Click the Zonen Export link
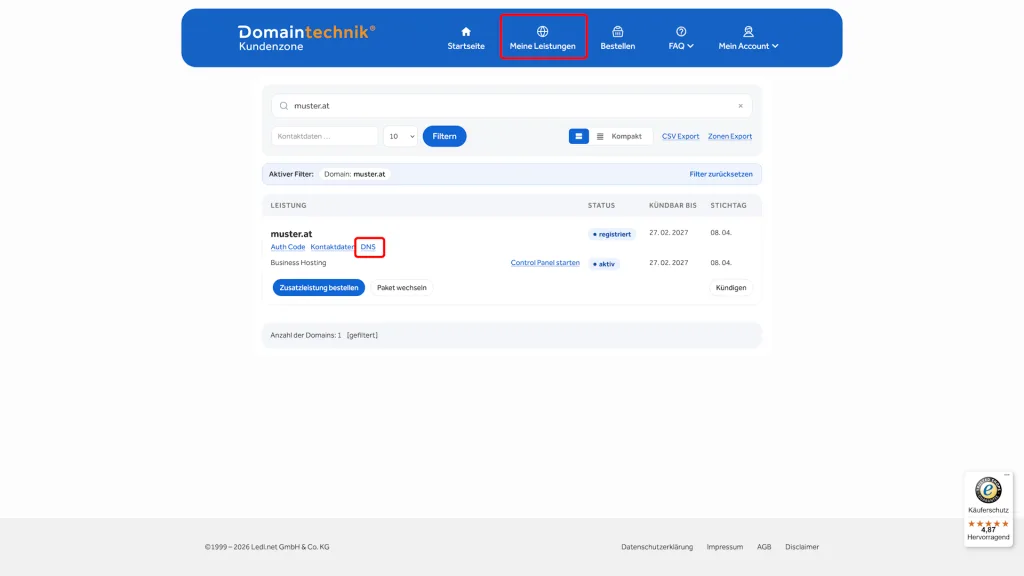The image size is (1024, 576). click(729, 136)
